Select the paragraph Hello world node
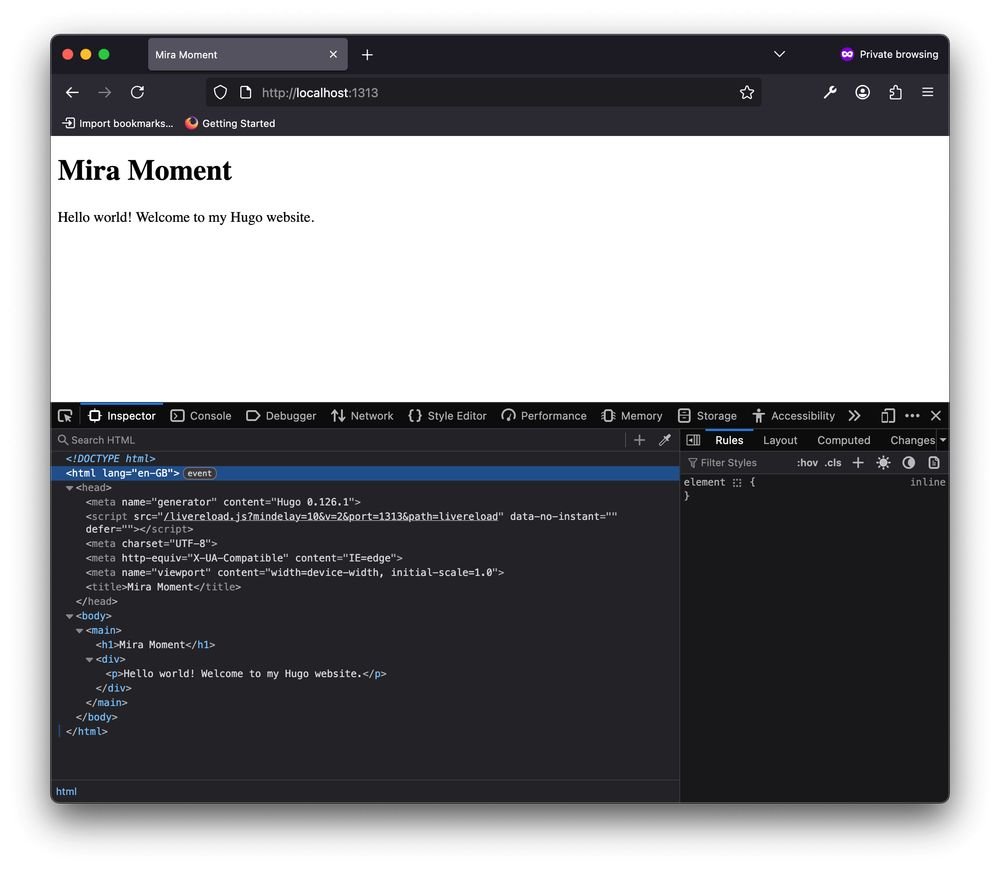This screenshot has height=870, width=1000. pos(246,674)
